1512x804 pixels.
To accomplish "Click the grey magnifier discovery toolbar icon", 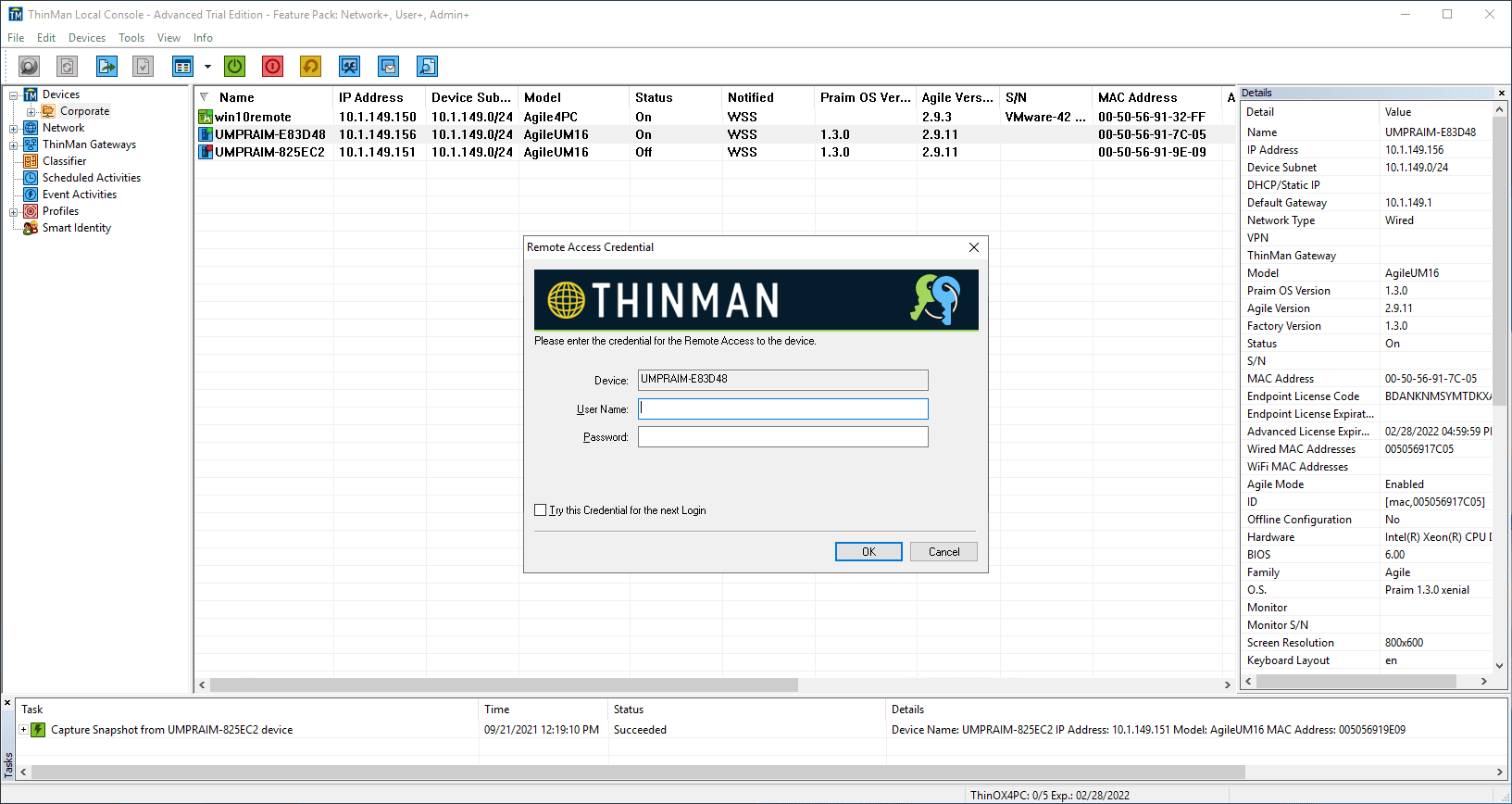I will click(30, 67).
